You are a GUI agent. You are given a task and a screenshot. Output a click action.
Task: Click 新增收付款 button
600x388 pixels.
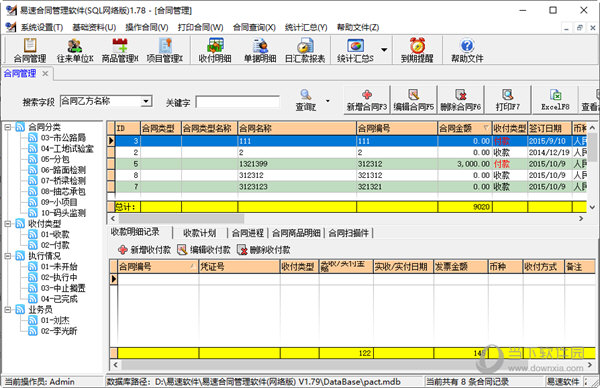click(x=144, y=250)
